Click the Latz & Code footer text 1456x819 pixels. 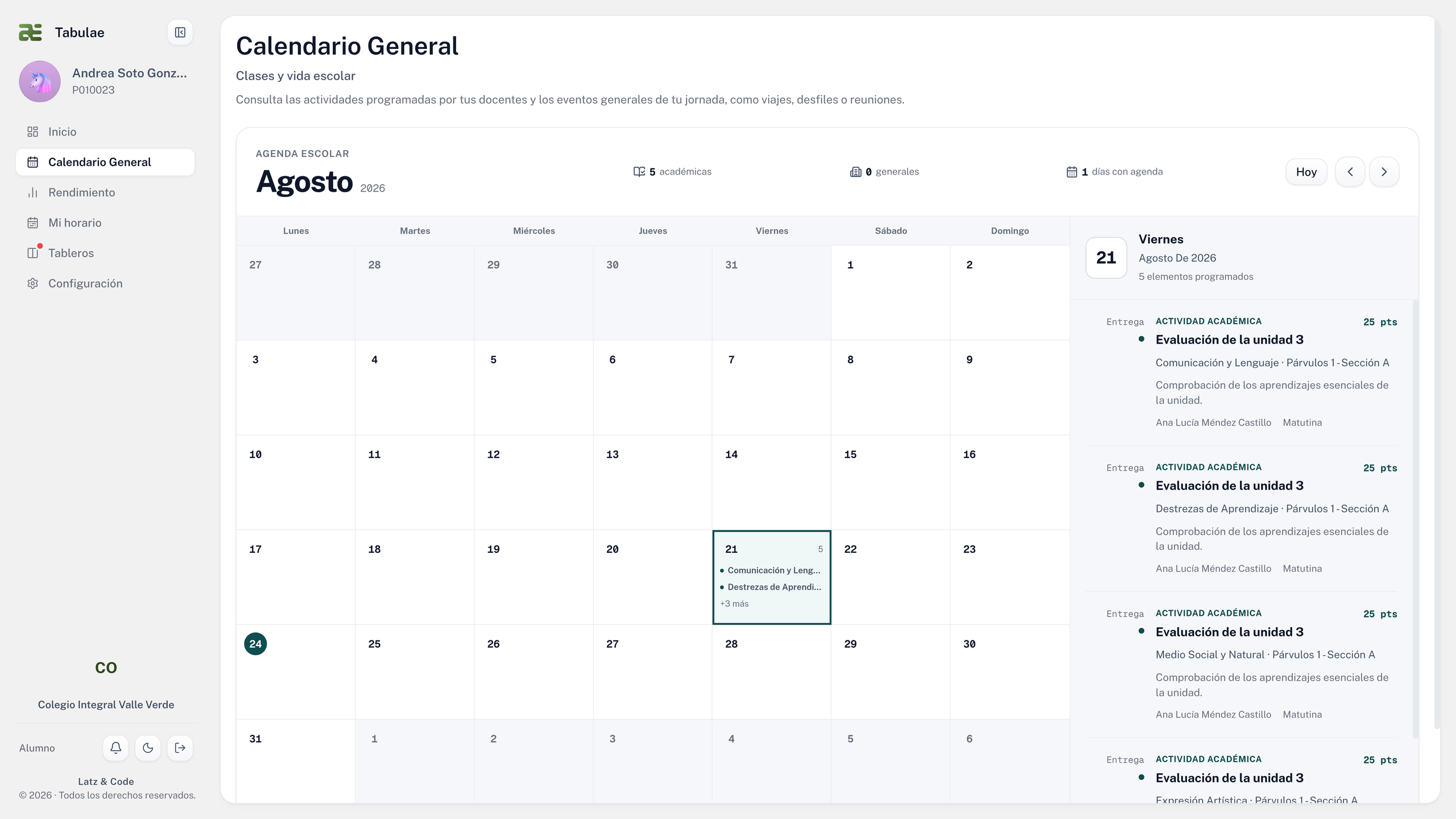tap(106, 781)
